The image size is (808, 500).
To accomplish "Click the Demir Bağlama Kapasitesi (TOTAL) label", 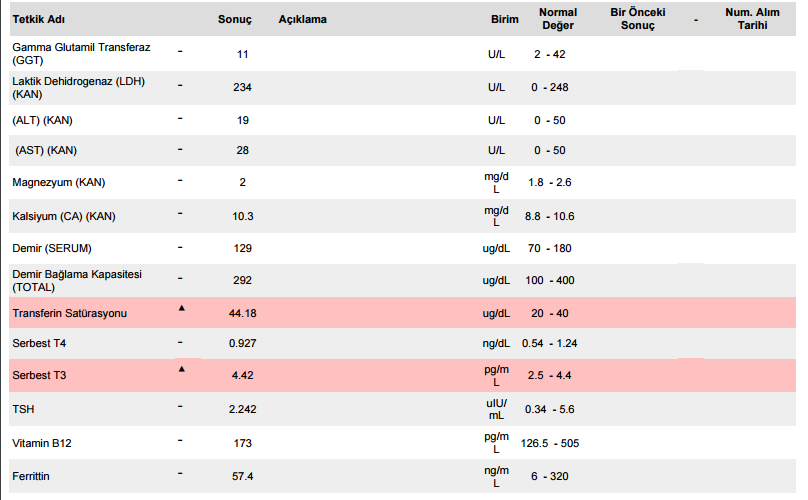I will pyautogui.click(x=77, y=280).
